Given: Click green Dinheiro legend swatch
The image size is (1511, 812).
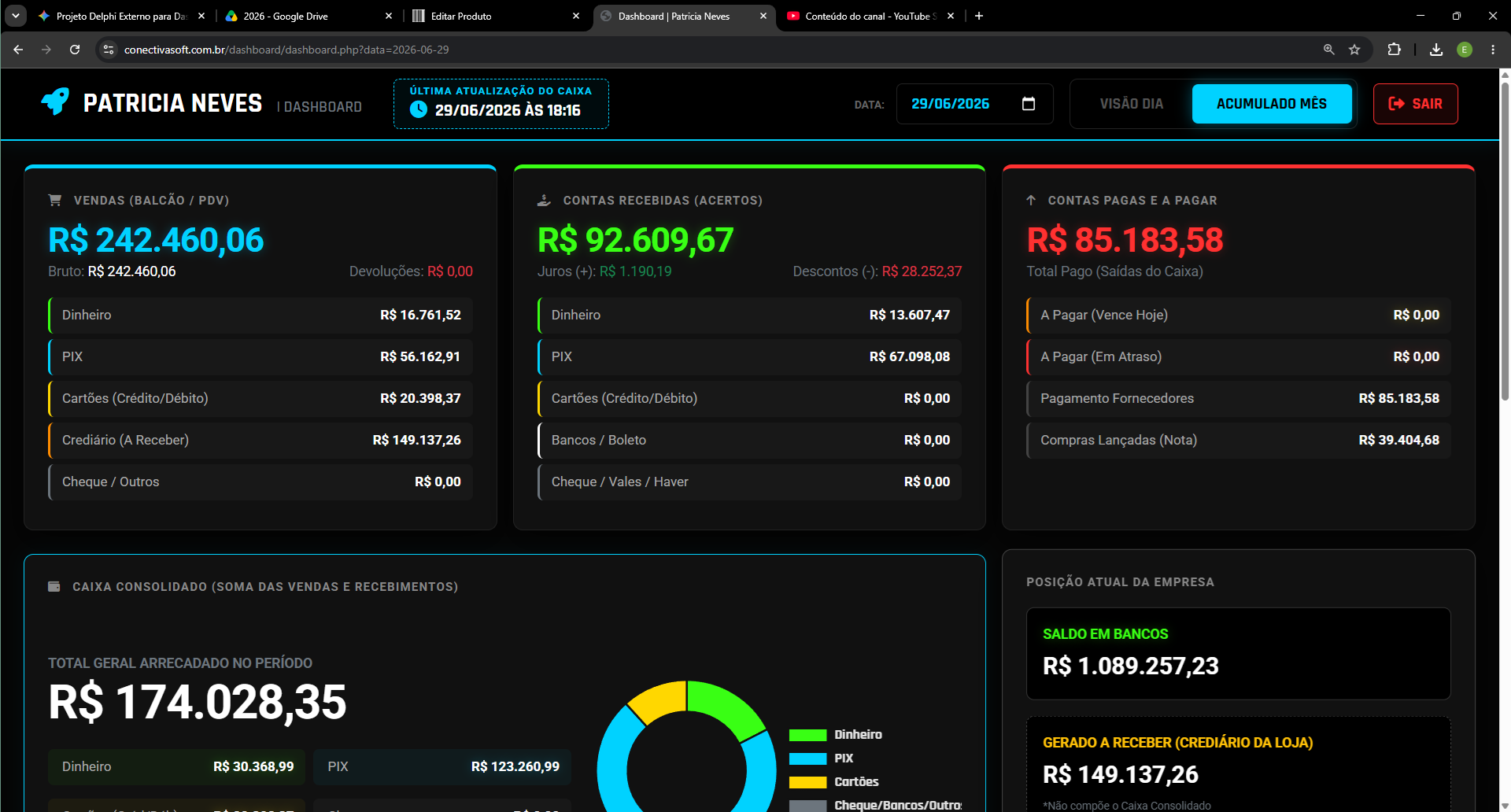Looking at the screenshot, I should (807, 735).
